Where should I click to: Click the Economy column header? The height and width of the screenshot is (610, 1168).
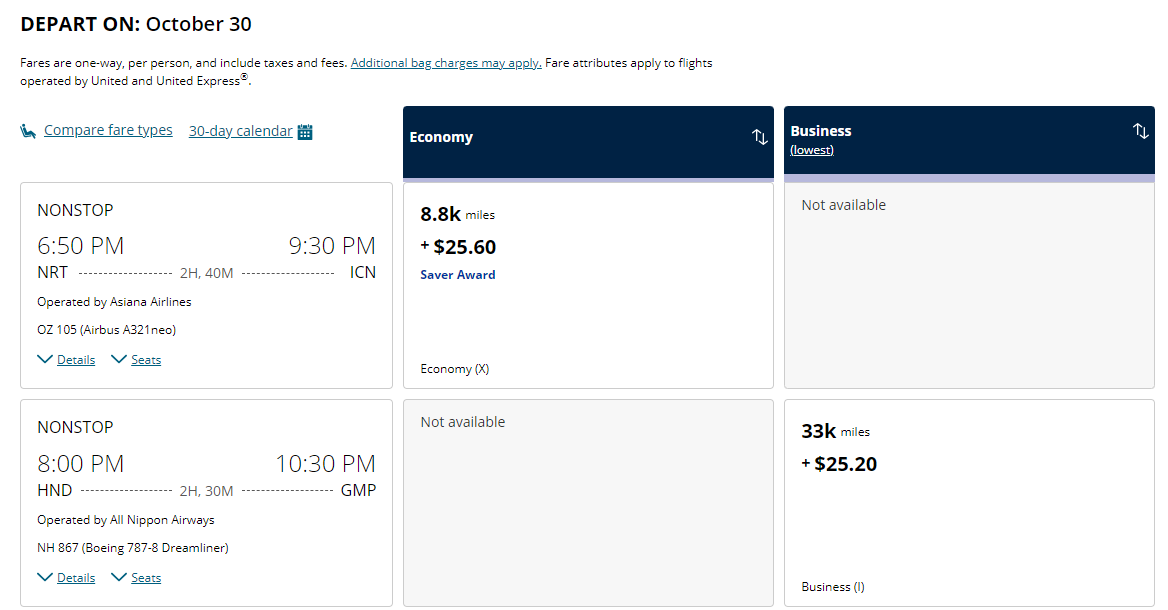tap(441, 136)
